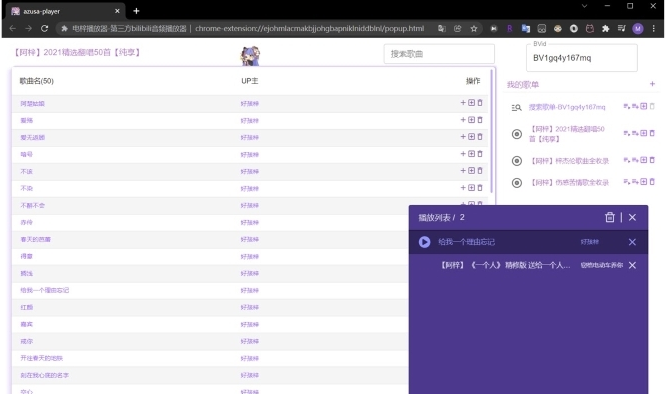The width and height of the screenshot is (666, 394).
Task: Remove 给我一个理由忘记 from the play queue
Action: (x=632, y=242)
